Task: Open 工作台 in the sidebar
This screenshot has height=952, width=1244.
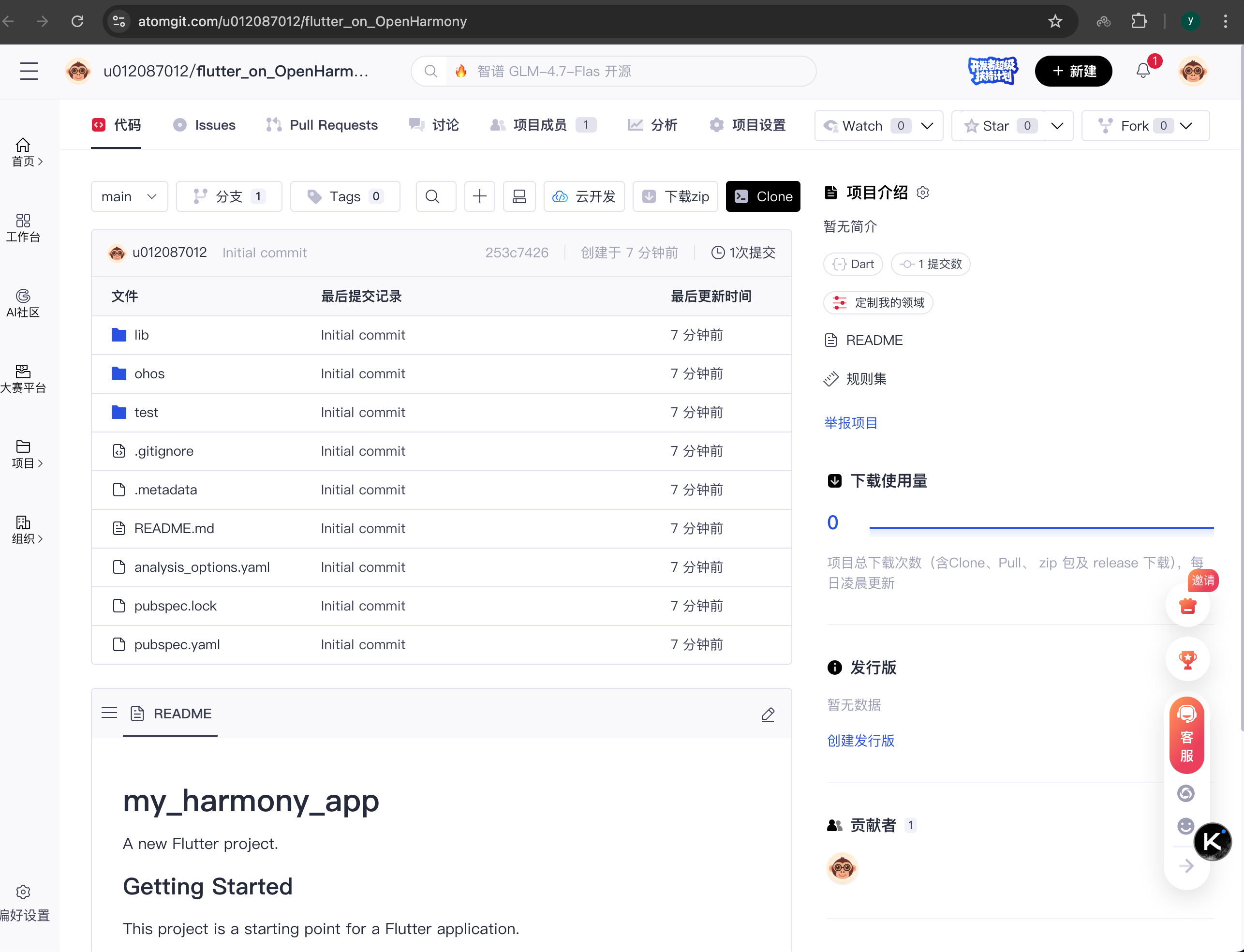Action: click(x=23, y=228)
